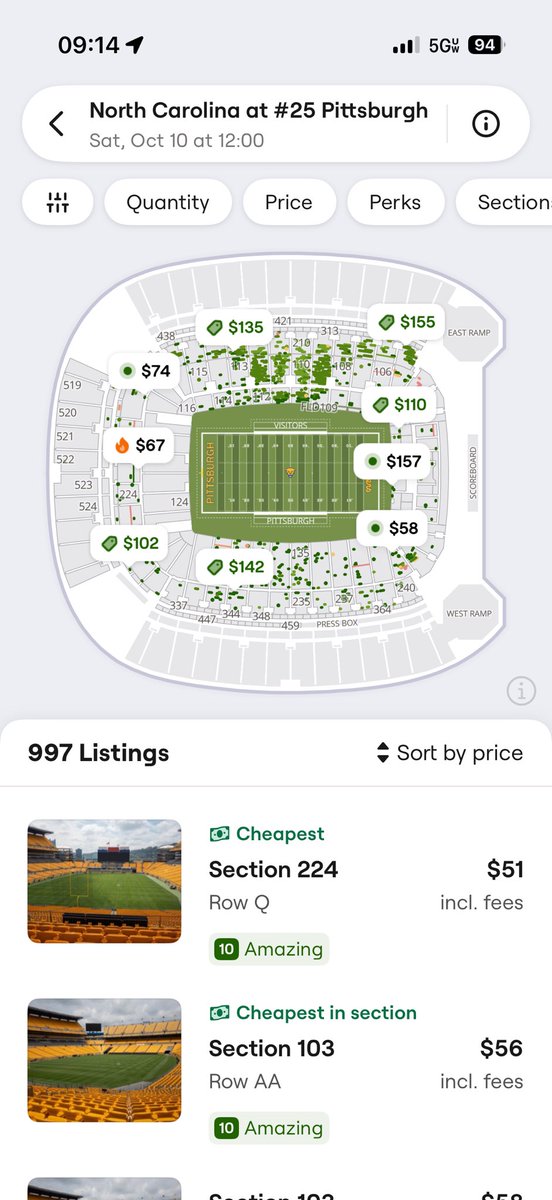Open the Sections filter chip
Screen dimensions: 552x1200
pos(504,202)
